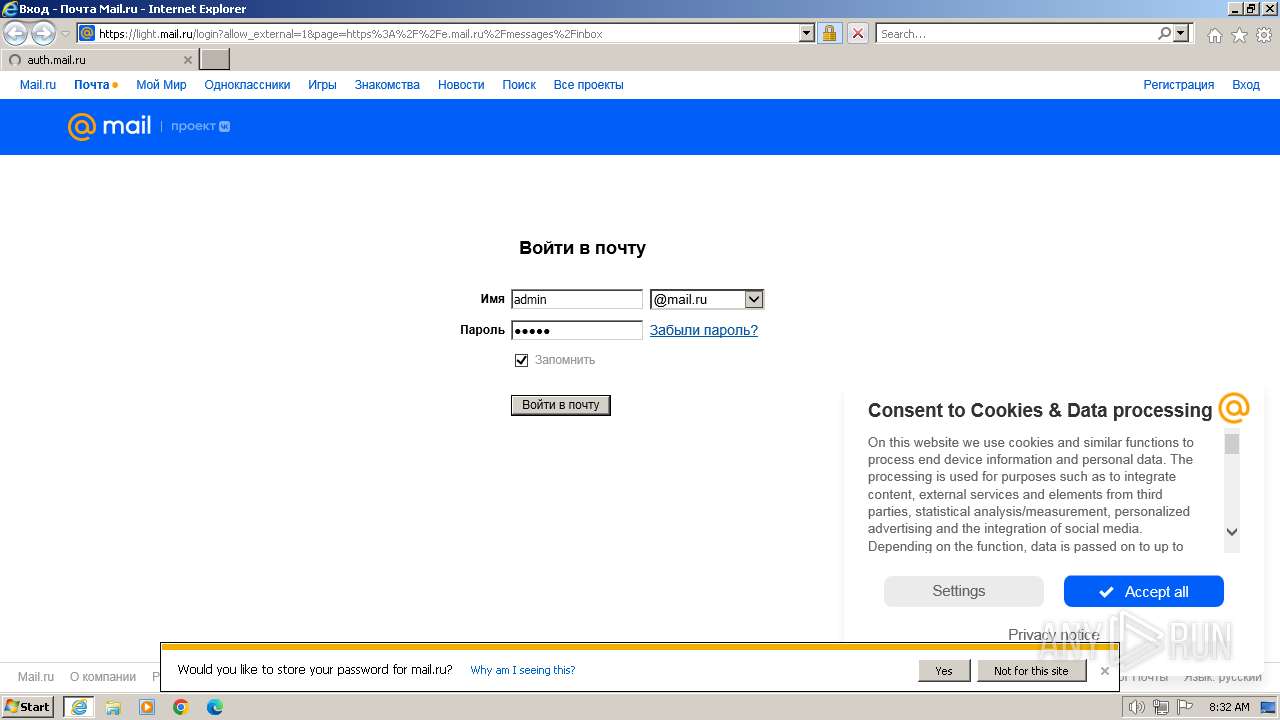Open the Игры menu item
The width and height of the screenshot is (1280, 720).
pyautogui.click(x=322, y=85)
